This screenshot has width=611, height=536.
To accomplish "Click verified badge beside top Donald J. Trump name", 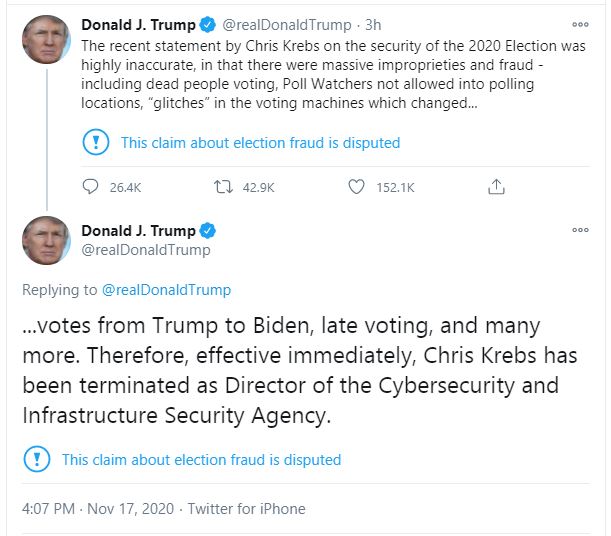I will pos(208,25).
